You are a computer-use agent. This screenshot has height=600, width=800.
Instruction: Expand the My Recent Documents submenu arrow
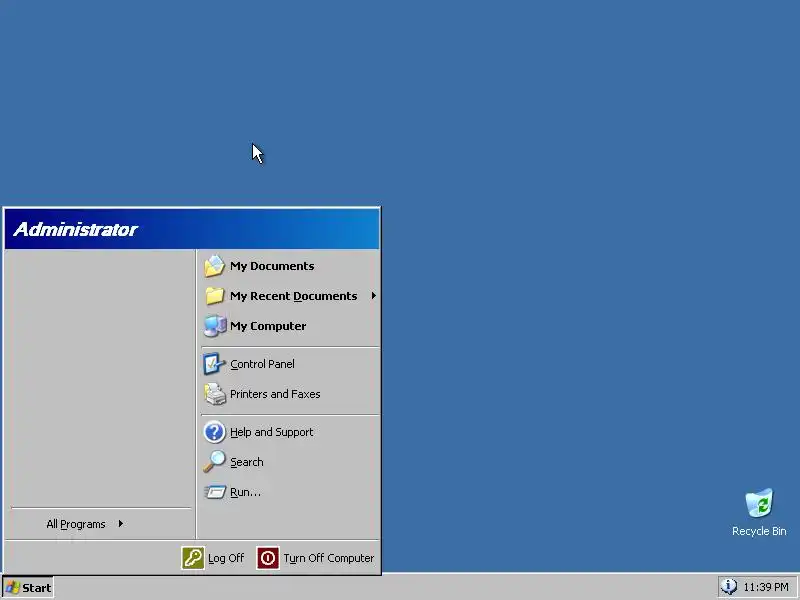(373, 296)
